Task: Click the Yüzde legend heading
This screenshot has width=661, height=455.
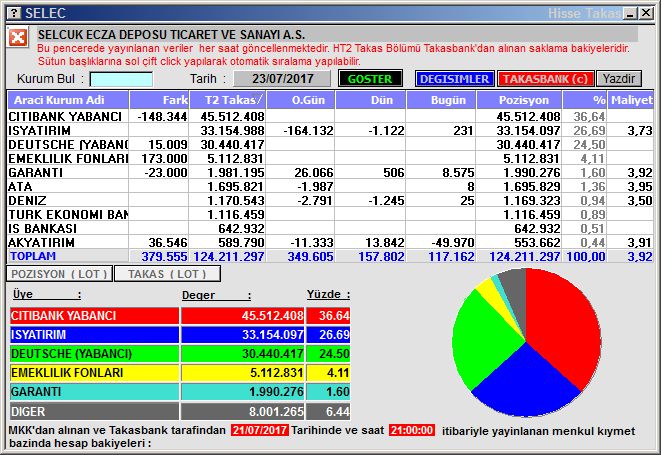Action: [x=328, y=294]
